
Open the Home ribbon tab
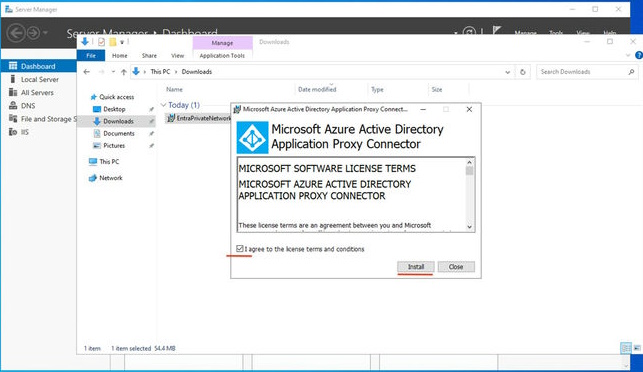(120, 55)
